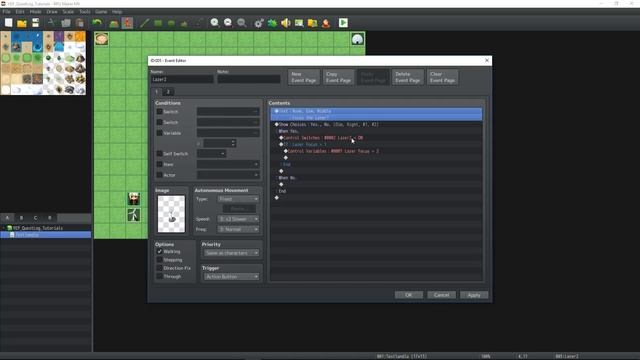640x360 pixels.
Task: Open the Trigger dropdown
Action: click(x=231, y=277)
